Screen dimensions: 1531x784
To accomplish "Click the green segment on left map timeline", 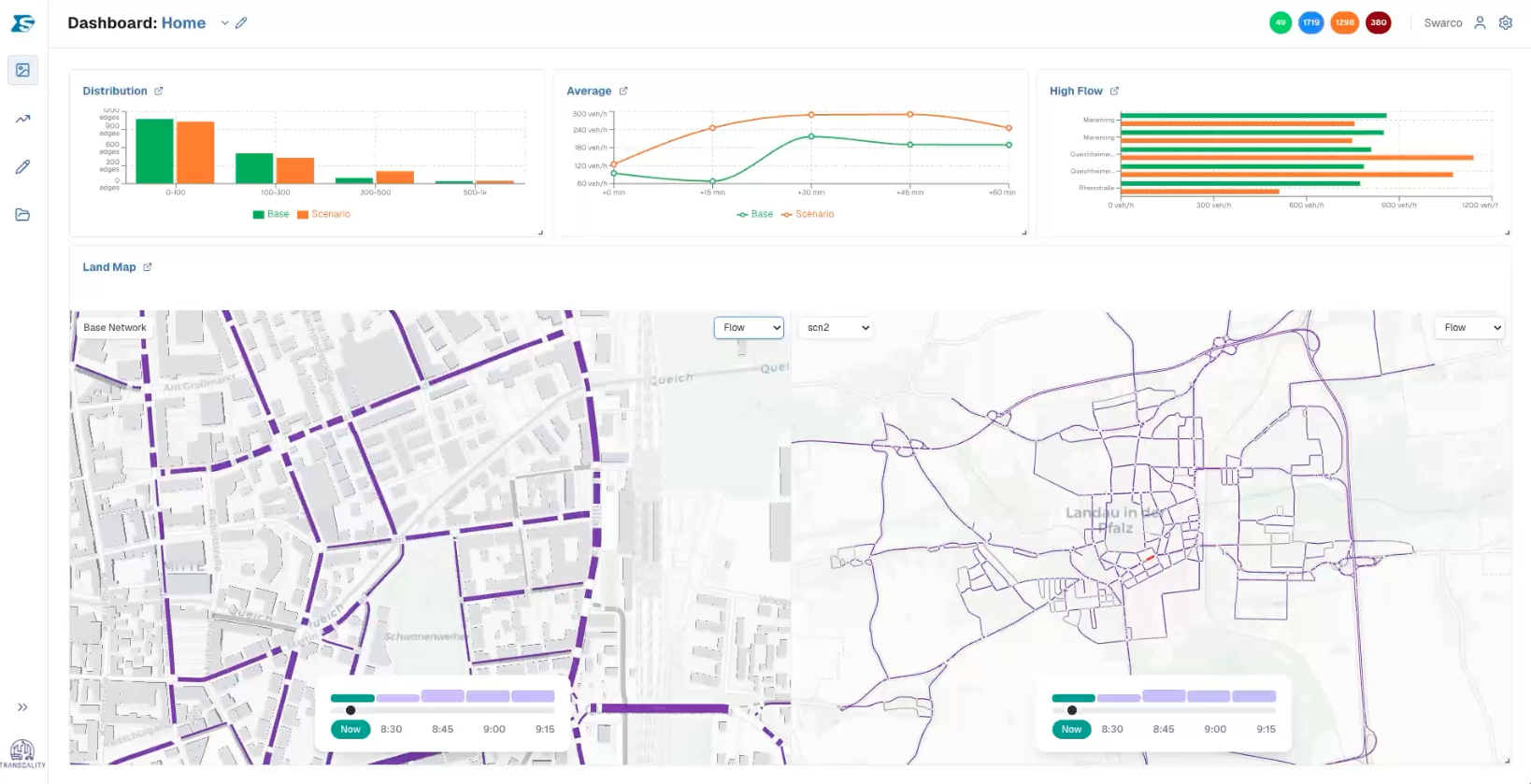I will [352, 698].
